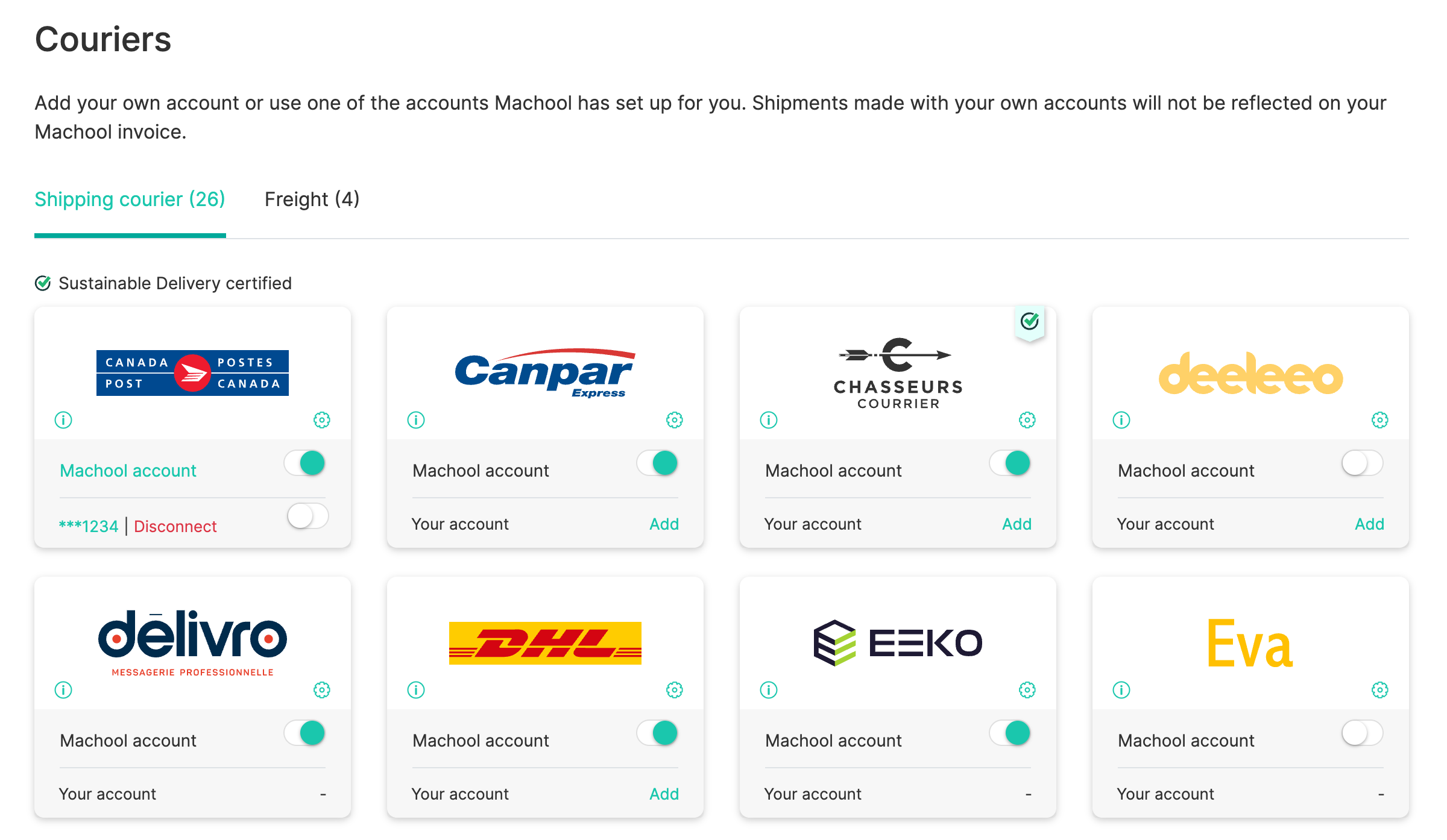Switch to the Freight tab
The image size is (1447, 840).
[x=312, y=199]
